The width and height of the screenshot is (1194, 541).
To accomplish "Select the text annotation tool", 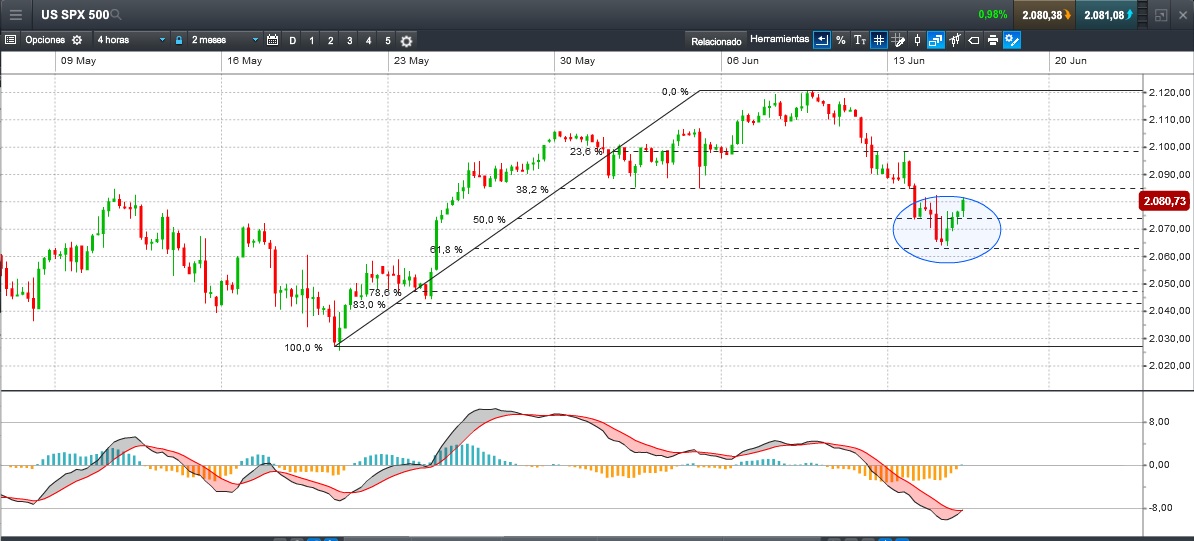I will 859,40.
